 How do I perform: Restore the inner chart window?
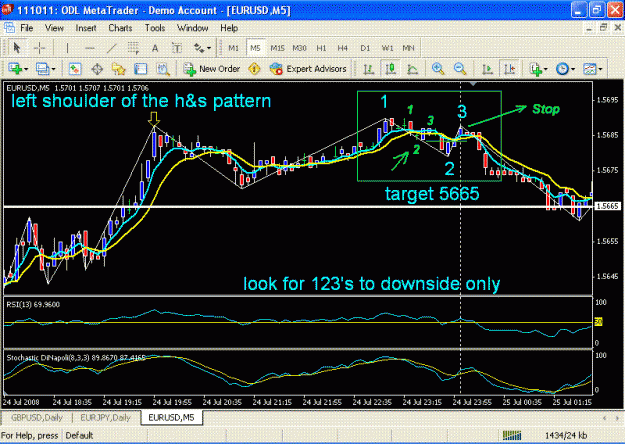603,28
